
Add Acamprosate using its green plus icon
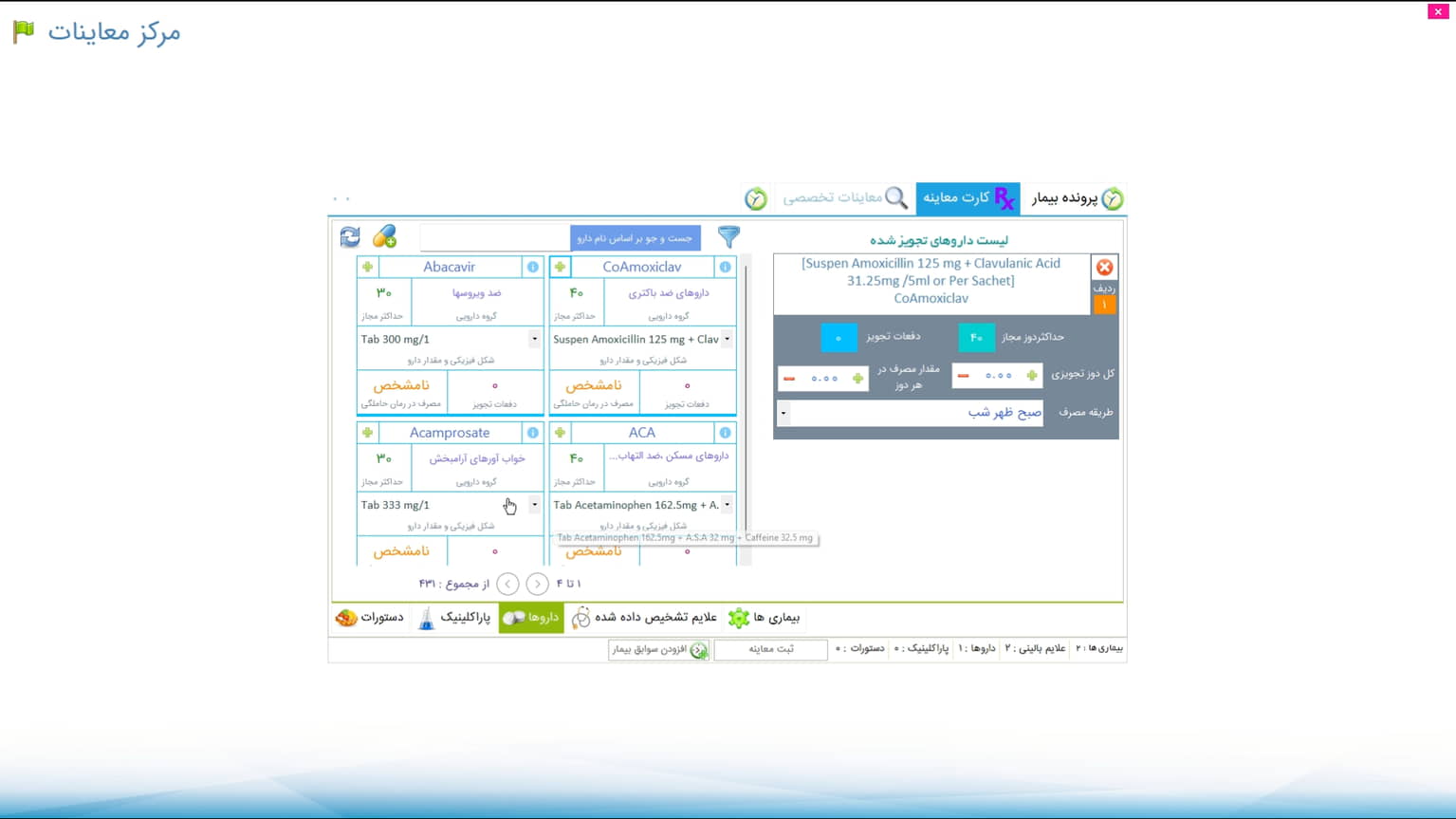(x=368, y=433)
